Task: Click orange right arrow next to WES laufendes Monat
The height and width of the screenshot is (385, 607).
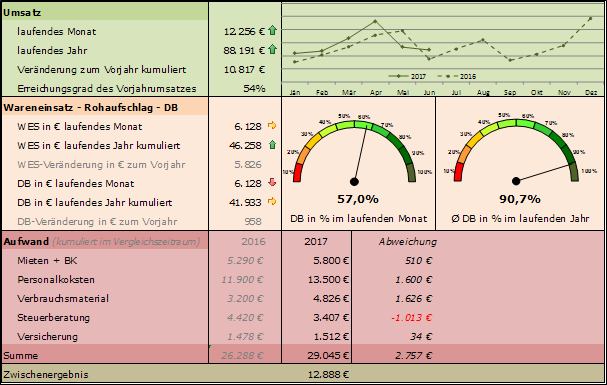Action: (272, 125)
